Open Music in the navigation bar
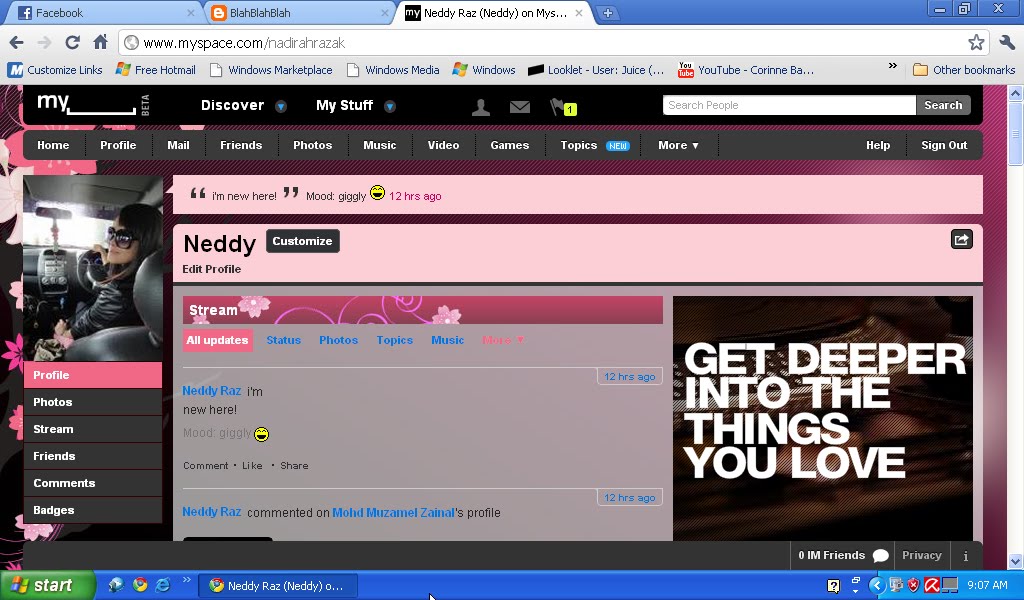Viewport: 1024px width, 600px height. [379, 145]
